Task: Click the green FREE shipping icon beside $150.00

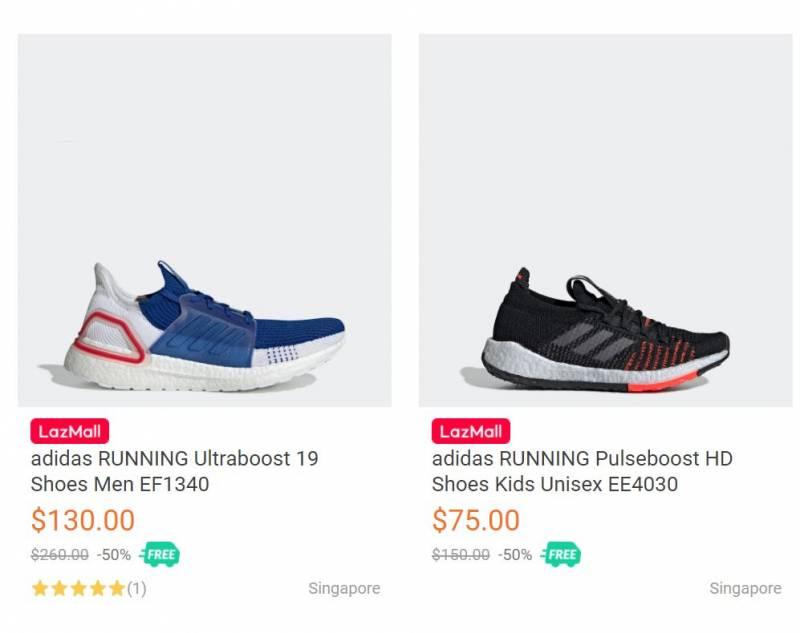Action: coord(561,554)
